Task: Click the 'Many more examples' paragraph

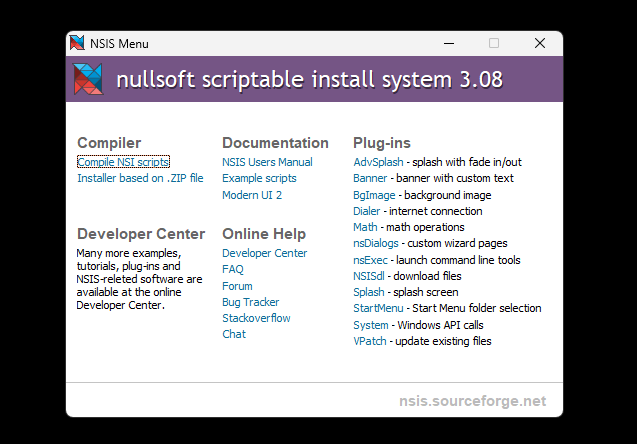Action: [x=139, y=279]
